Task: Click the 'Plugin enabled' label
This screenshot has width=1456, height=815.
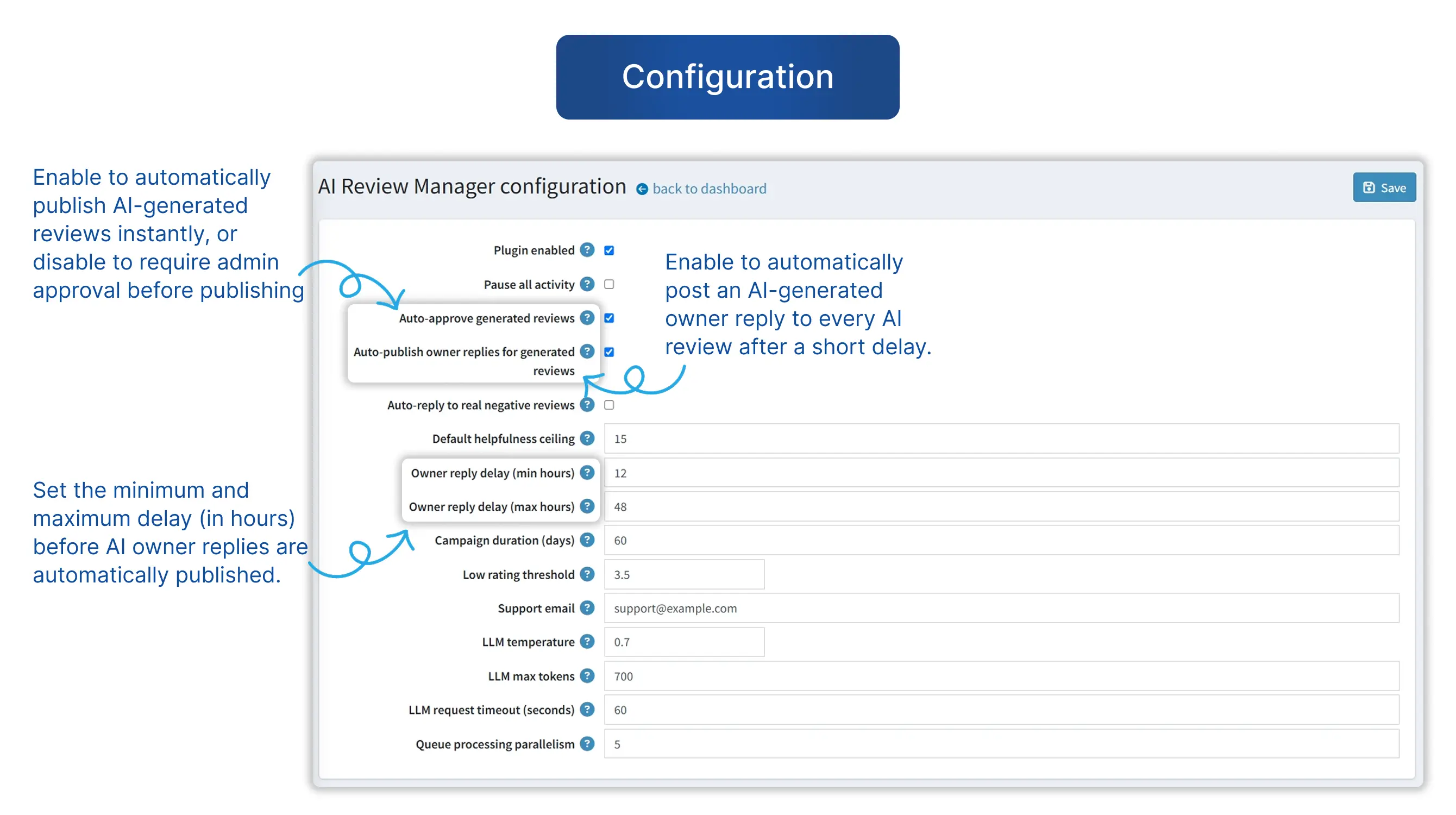Action: pyautogui.click(x=534, y=250)
